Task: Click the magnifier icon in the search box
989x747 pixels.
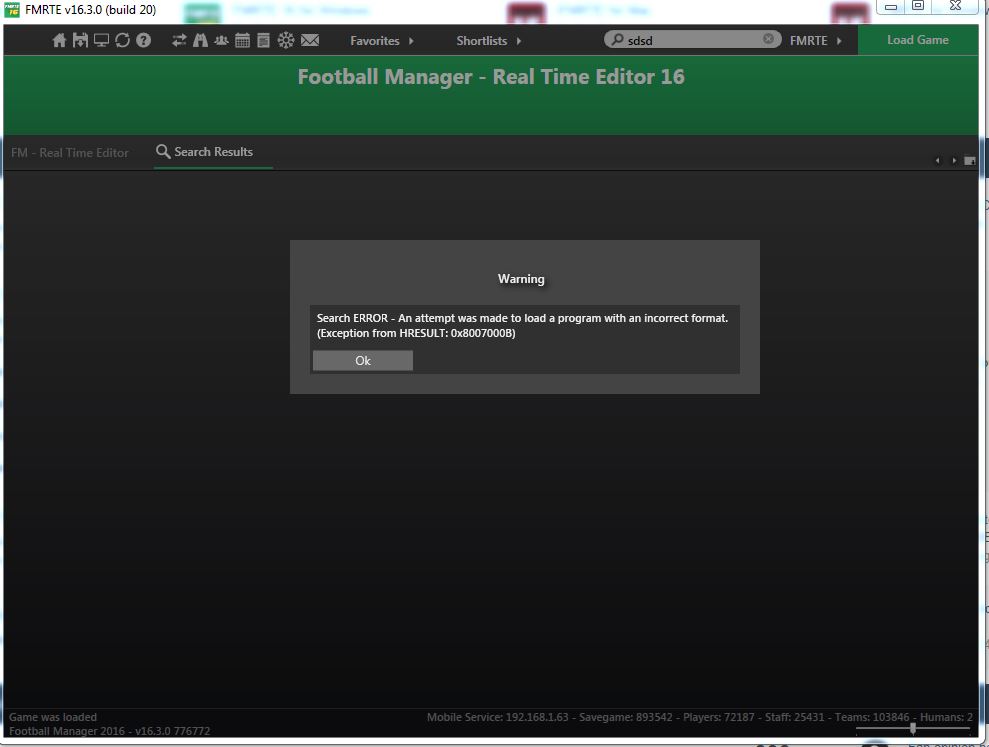Action: (617, 40)
